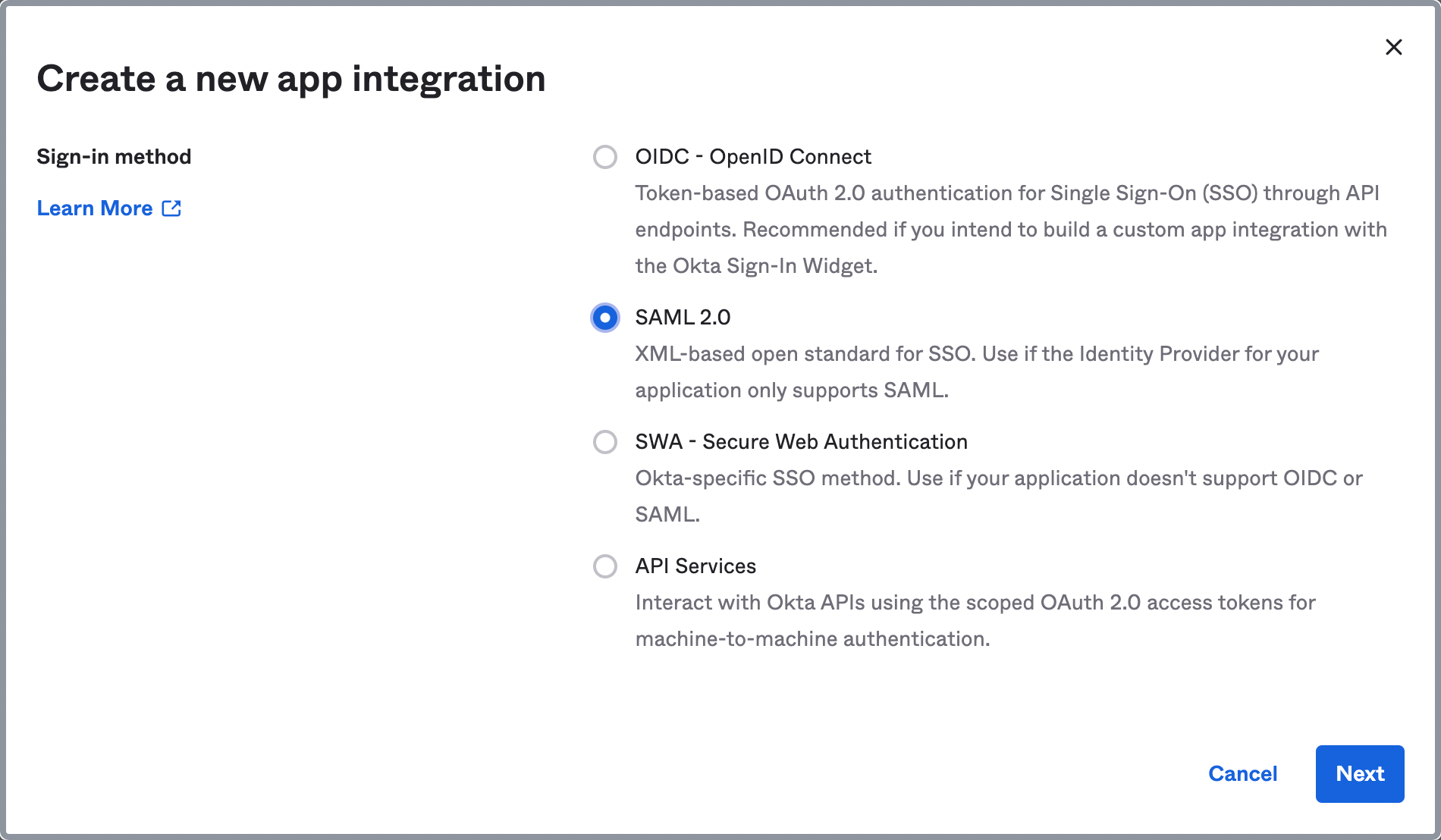Click the Next button to proceed
Image resolution: width=1441 pixels, height=840 pixels.
[1360, 773]
